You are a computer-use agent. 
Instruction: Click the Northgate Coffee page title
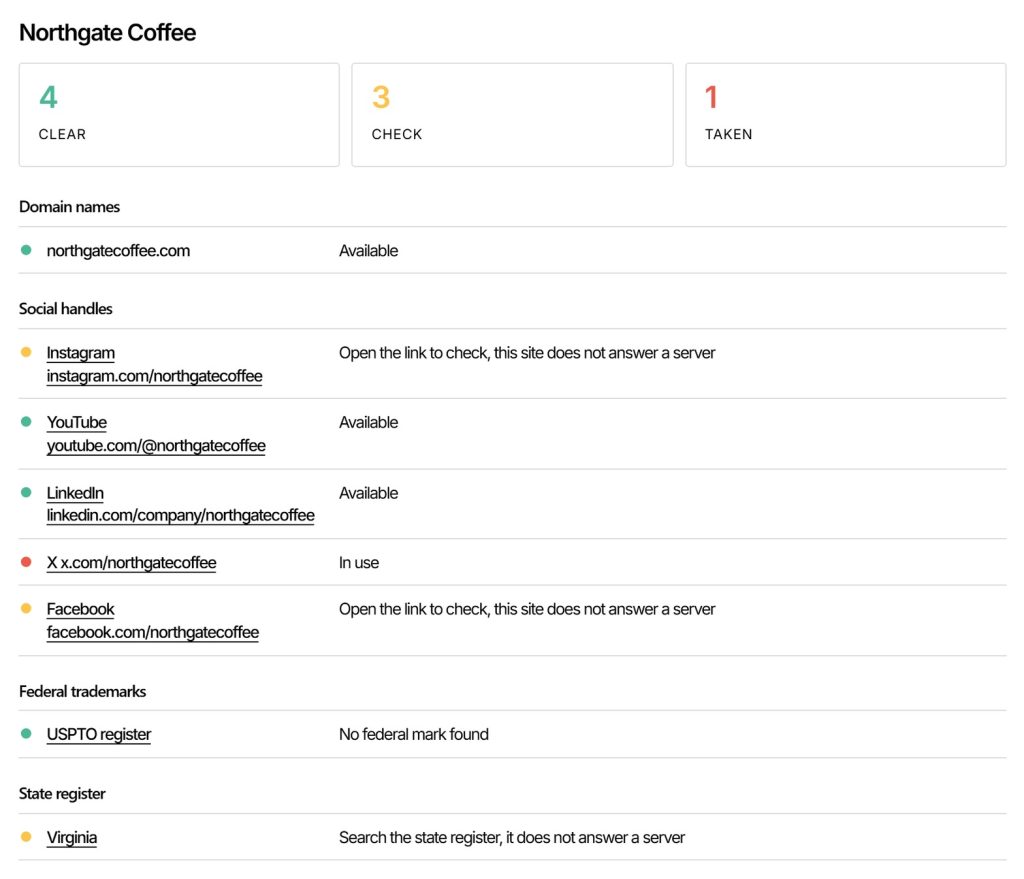coord(108,33)
